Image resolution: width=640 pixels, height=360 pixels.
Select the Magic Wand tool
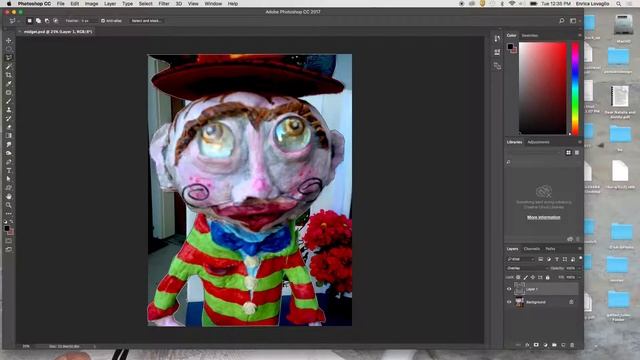(9, 66)
